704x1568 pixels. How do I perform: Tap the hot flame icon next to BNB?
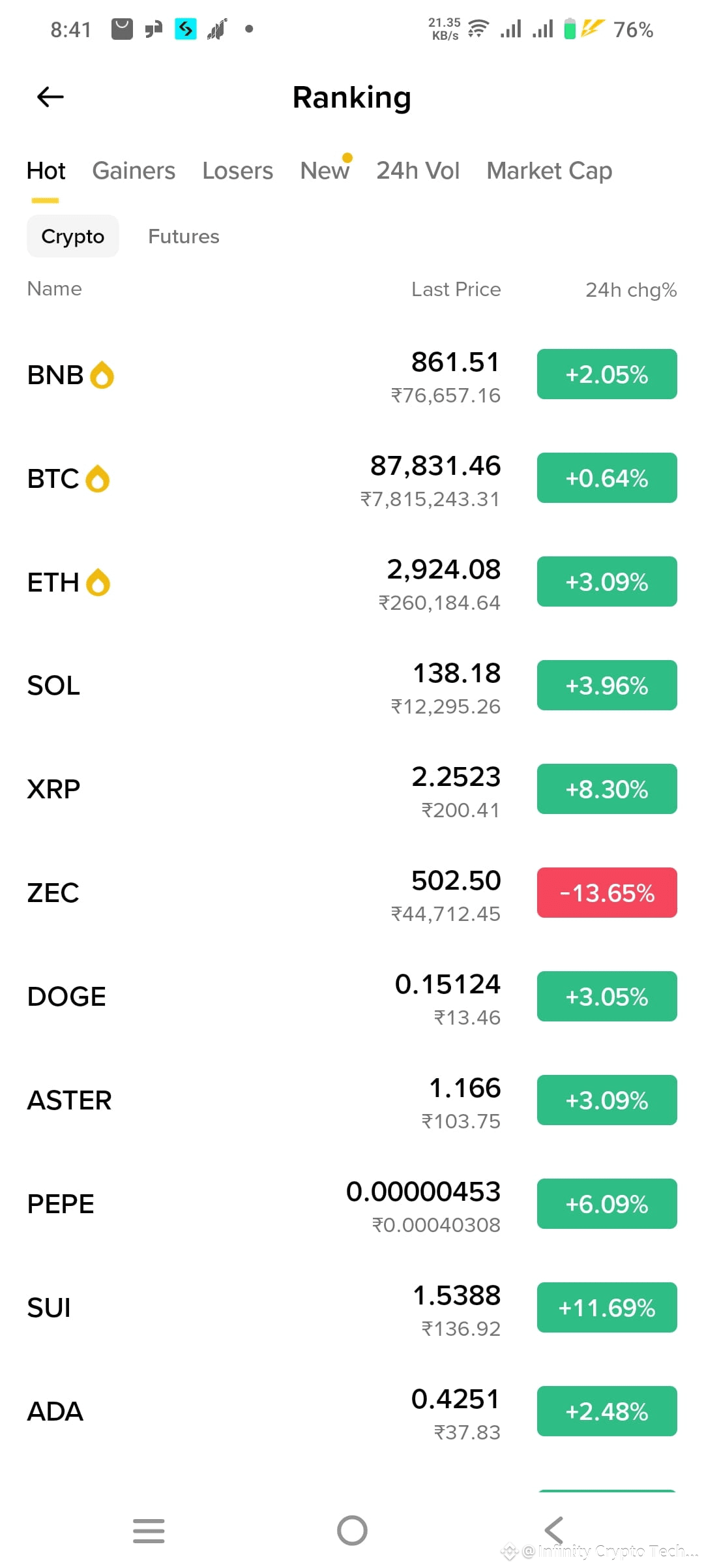[102, 375]
